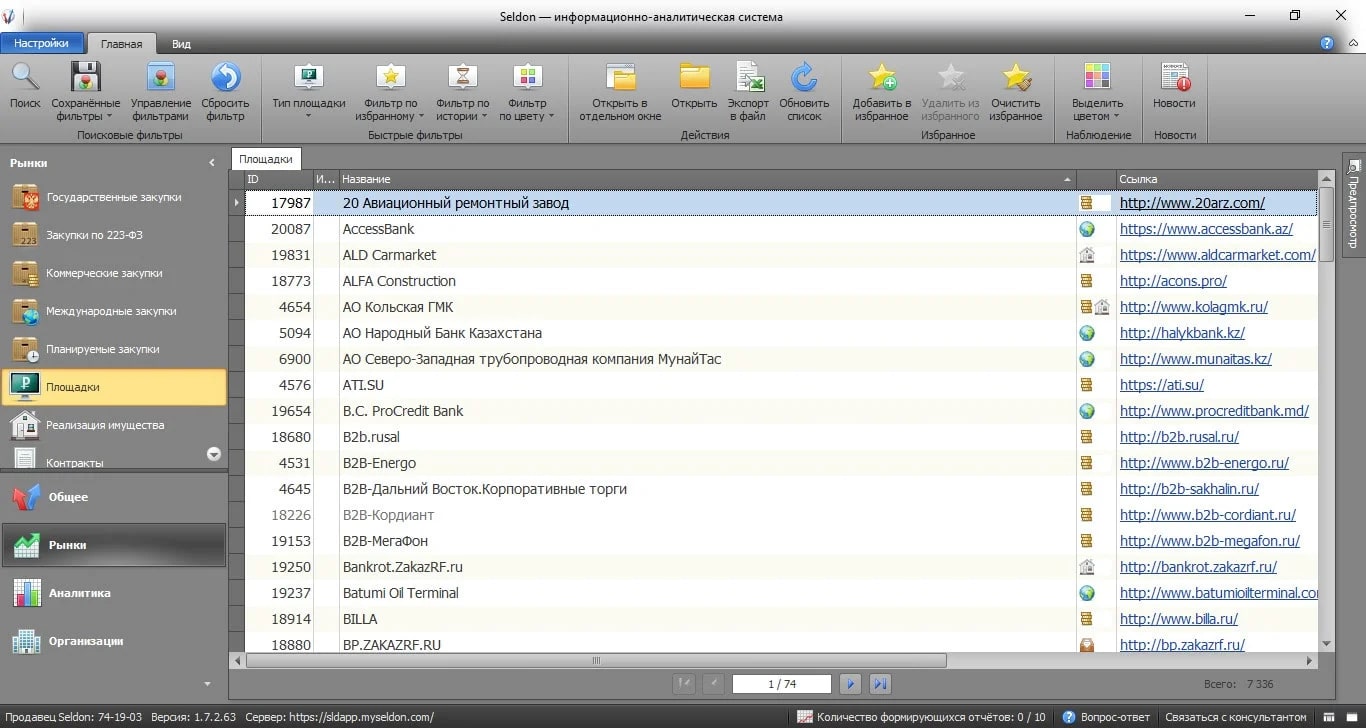Switch to the Вид ribbon tab
1366x728 pixels.
point(181,44)
